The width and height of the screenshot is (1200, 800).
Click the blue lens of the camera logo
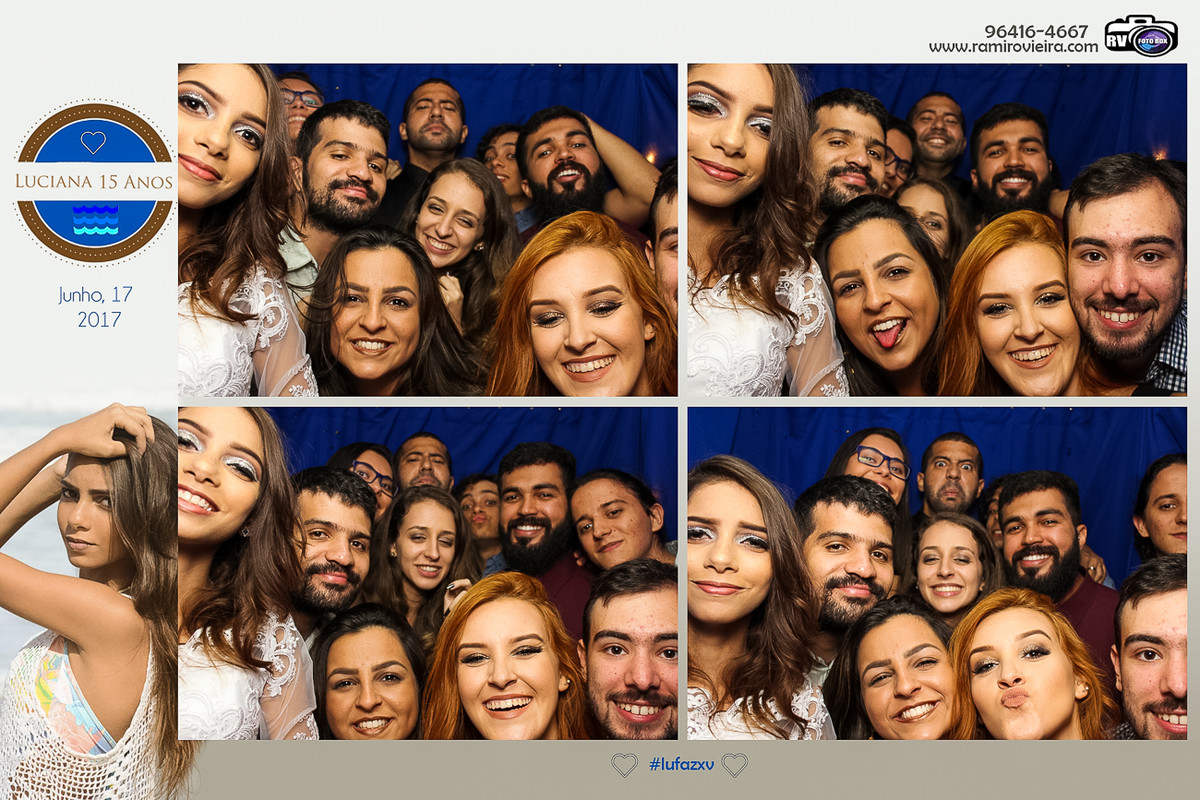1154,40
